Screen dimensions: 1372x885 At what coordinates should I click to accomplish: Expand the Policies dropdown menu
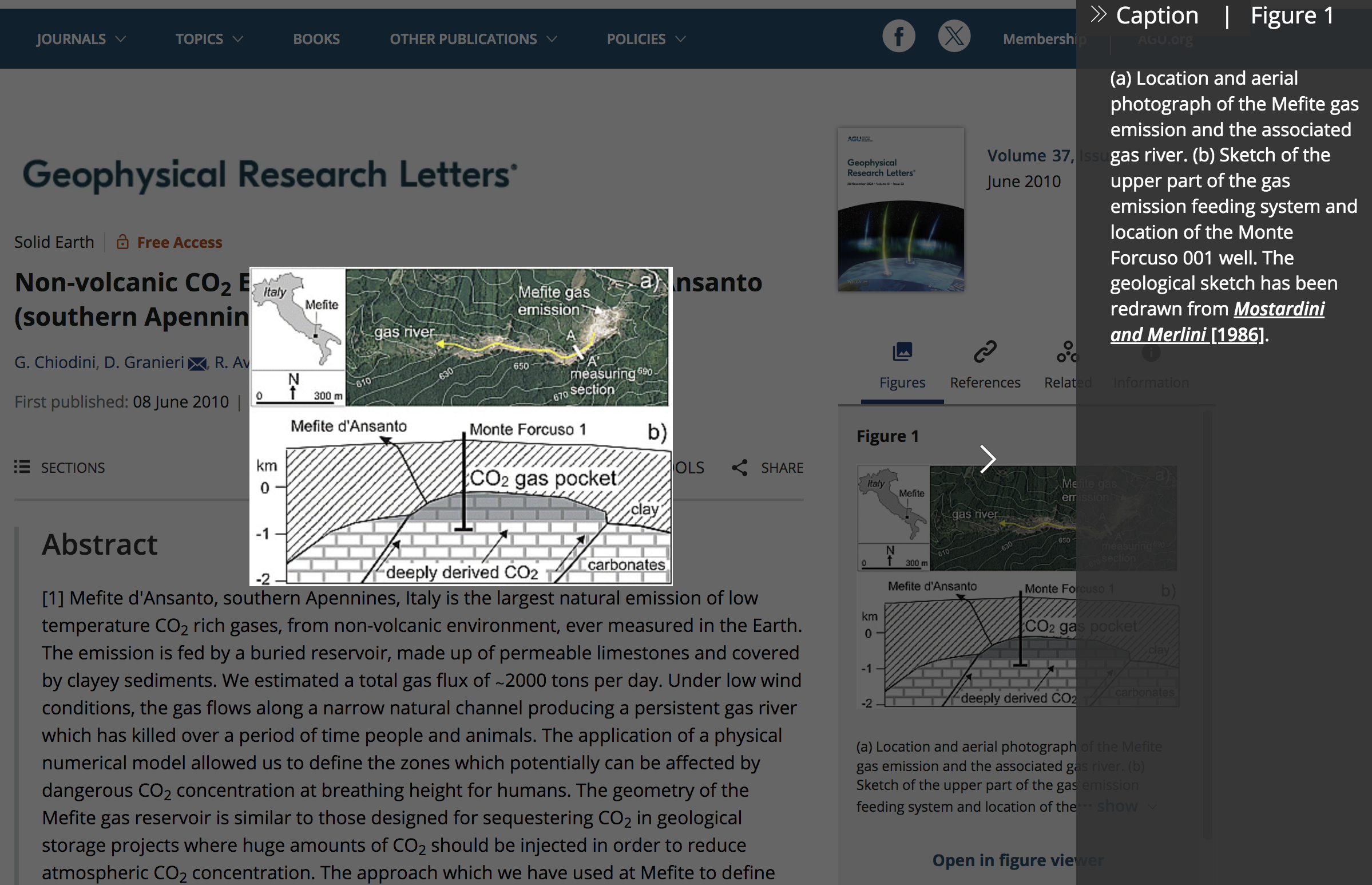point(646,39)
